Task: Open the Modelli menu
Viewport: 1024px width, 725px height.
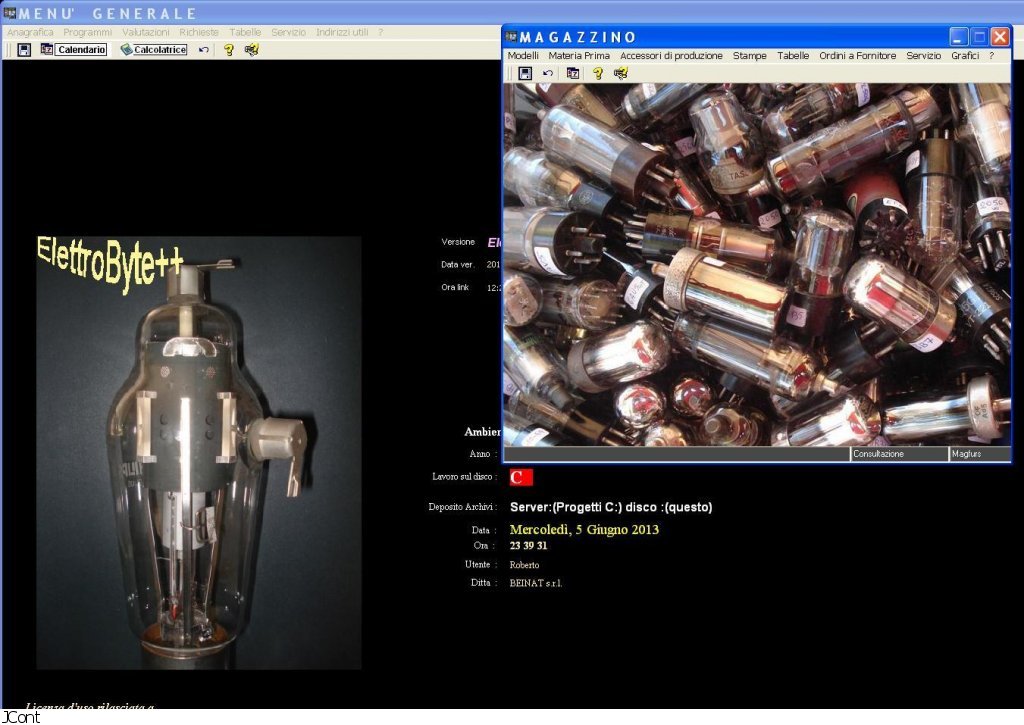Action: point(523,56)
